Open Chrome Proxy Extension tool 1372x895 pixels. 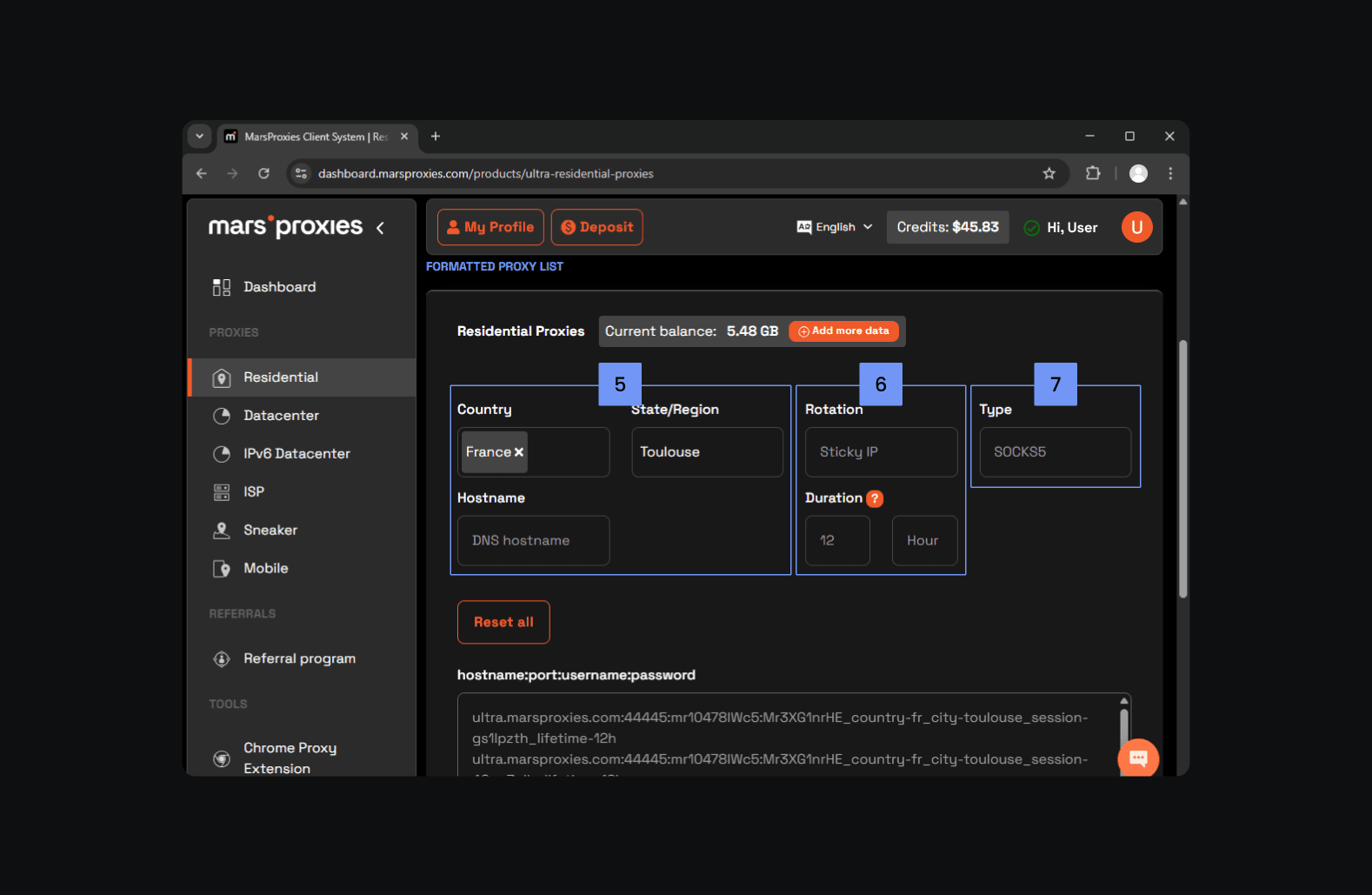coord(290,758)
